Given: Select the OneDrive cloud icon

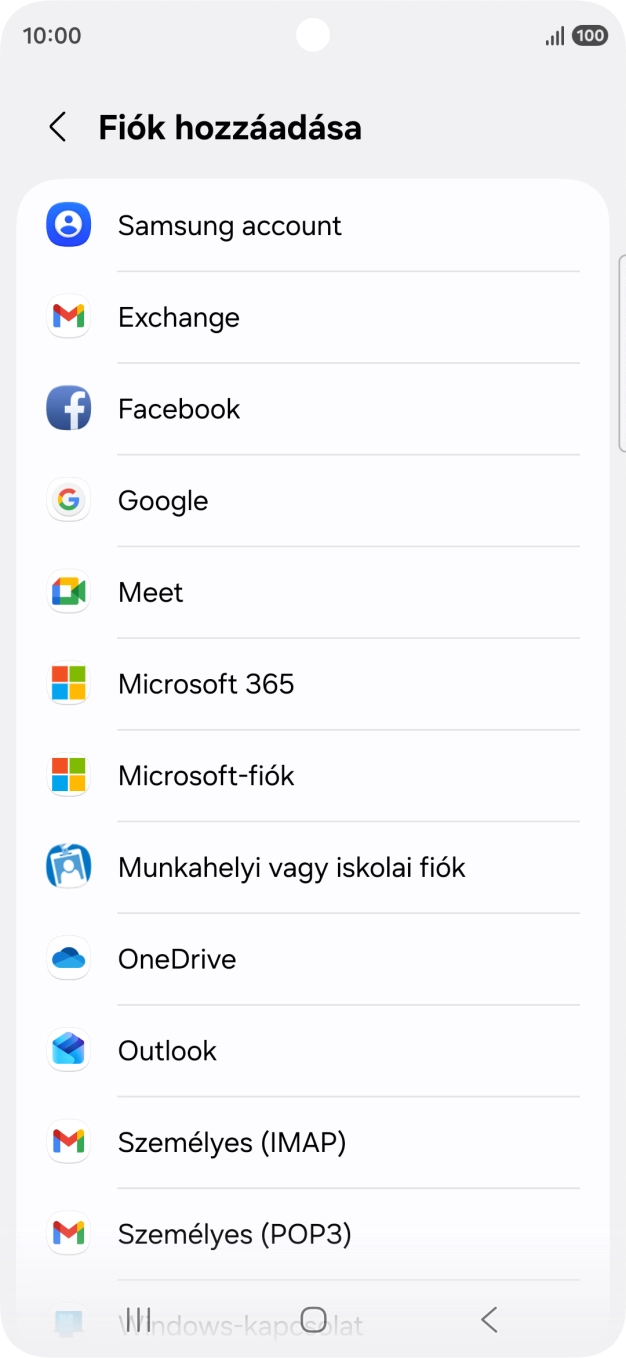Looking at the screenshot, I should click(x=68, y=958).
